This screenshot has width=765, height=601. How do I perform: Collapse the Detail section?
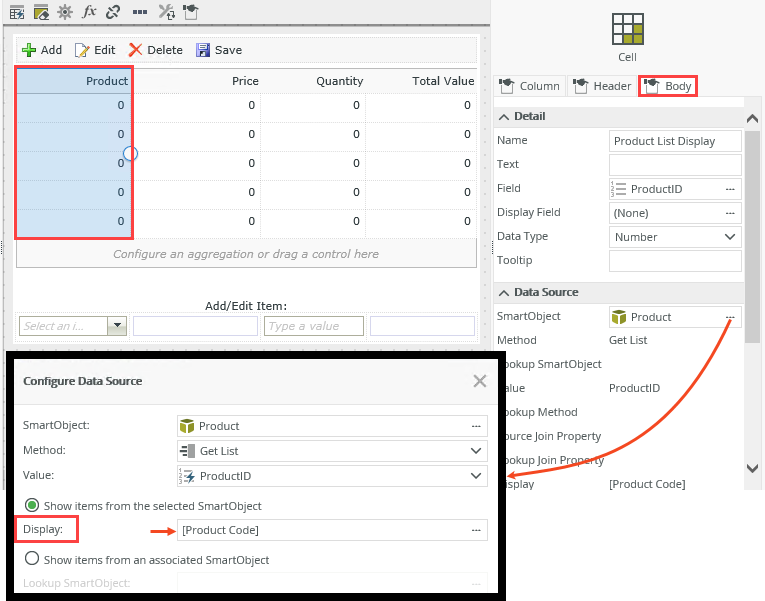click(x=504, y=117)
